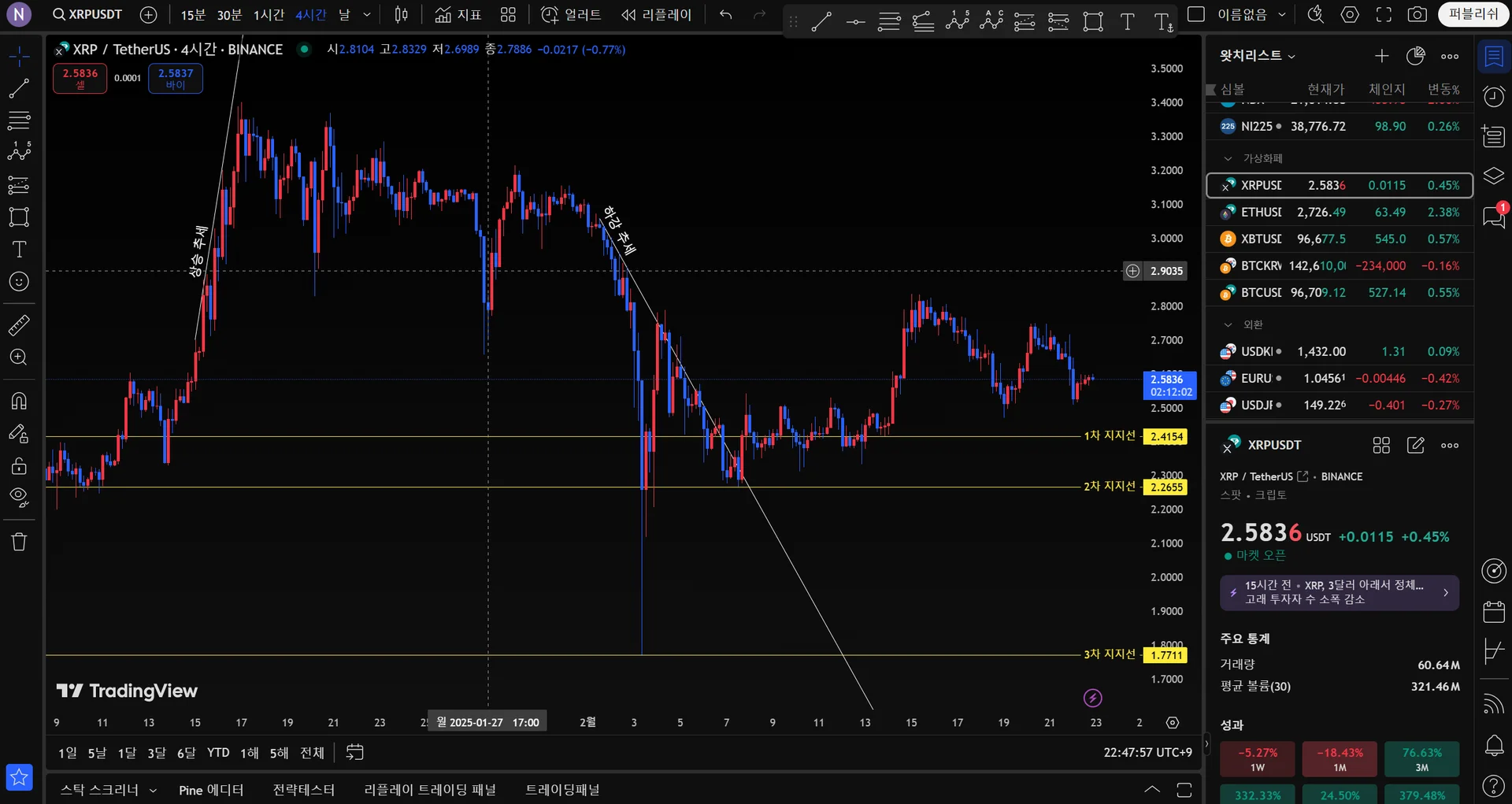Open notifications bell in right sidebar

(x=1494, y=746)
